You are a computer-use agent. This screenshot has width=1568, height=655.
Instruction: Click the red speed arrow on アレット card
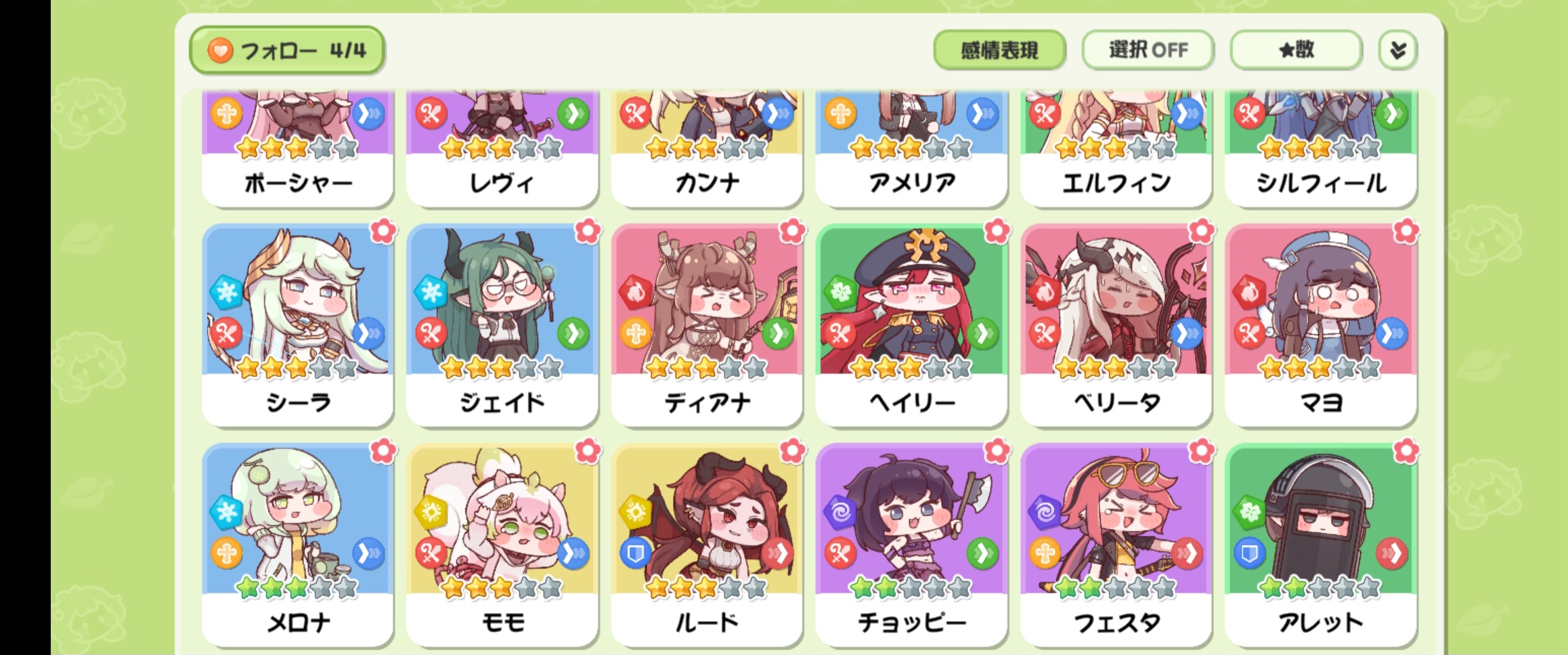(x=1392, y=553)
